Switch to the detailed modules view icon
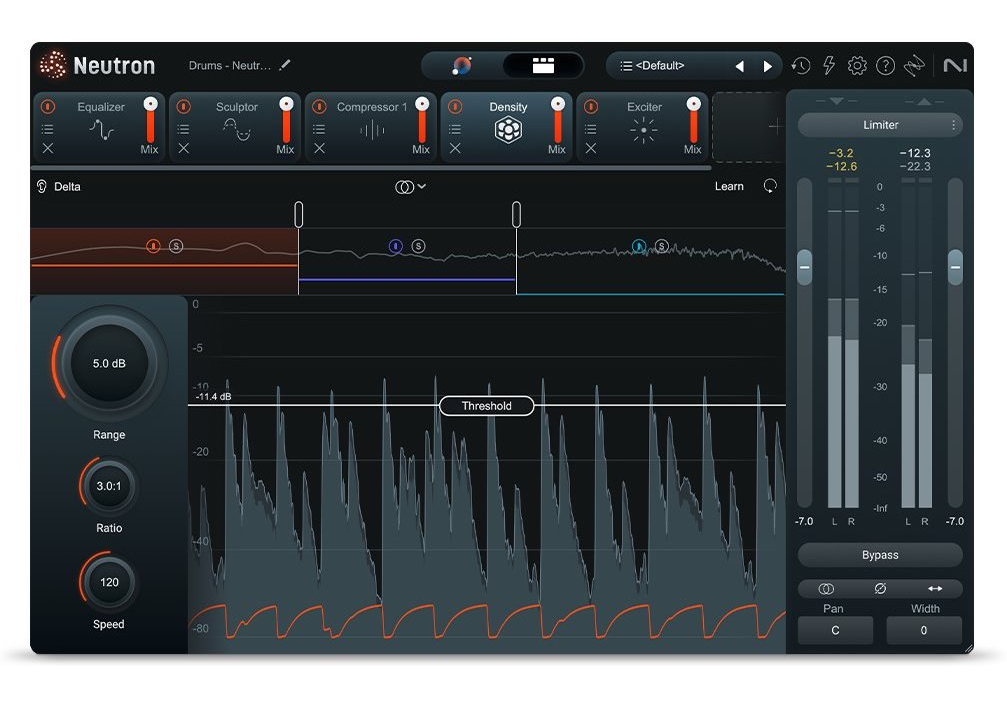 click(543, 65)
